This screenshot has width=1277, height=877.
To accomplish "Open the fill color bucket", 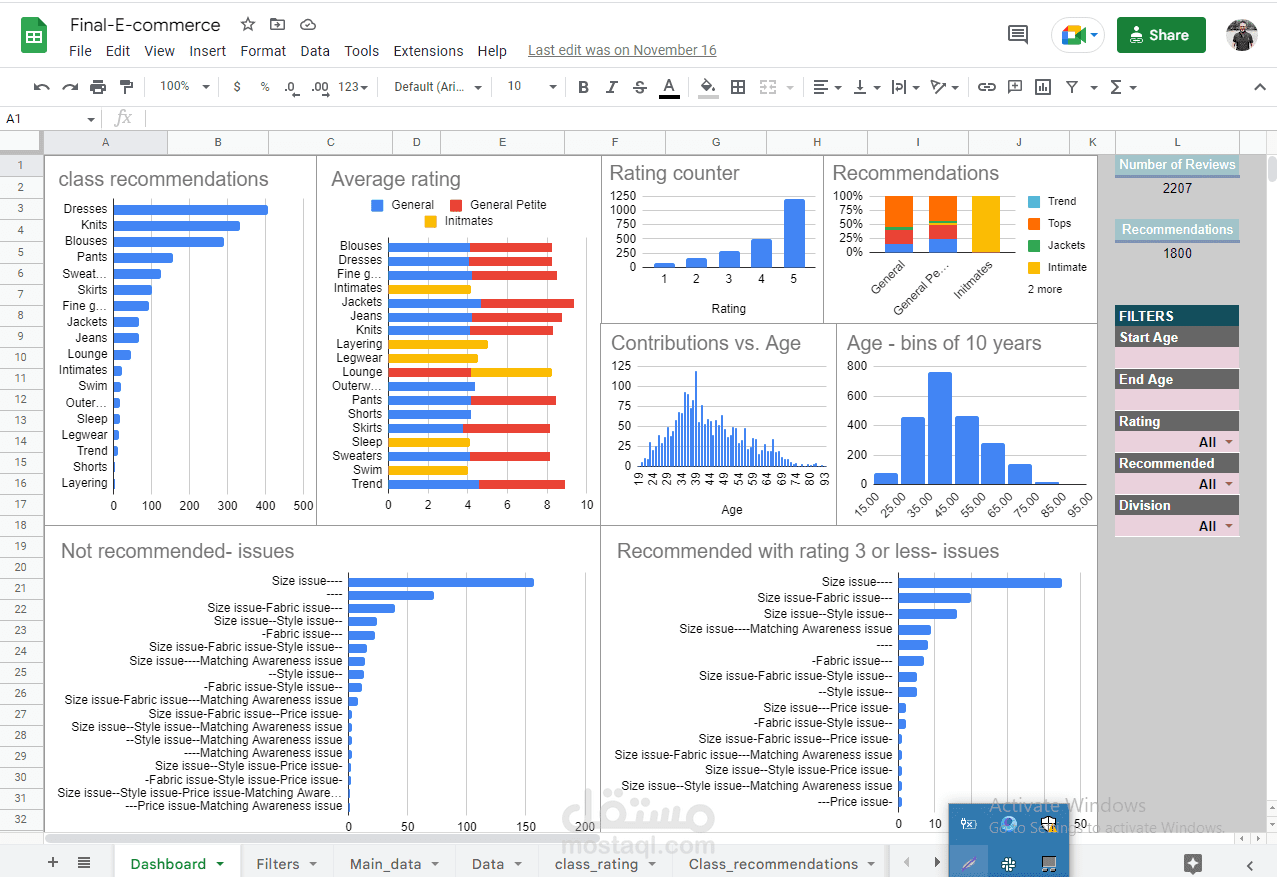I will 708,87.
